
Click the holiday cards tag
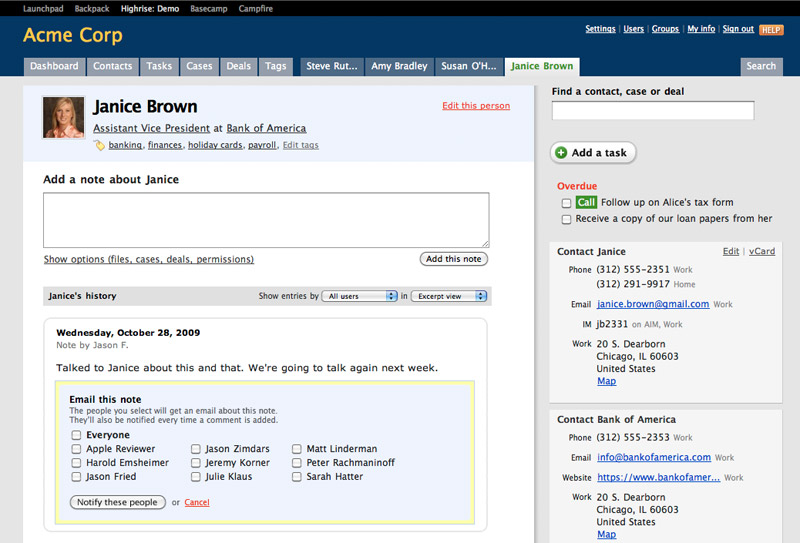(215, 145)
